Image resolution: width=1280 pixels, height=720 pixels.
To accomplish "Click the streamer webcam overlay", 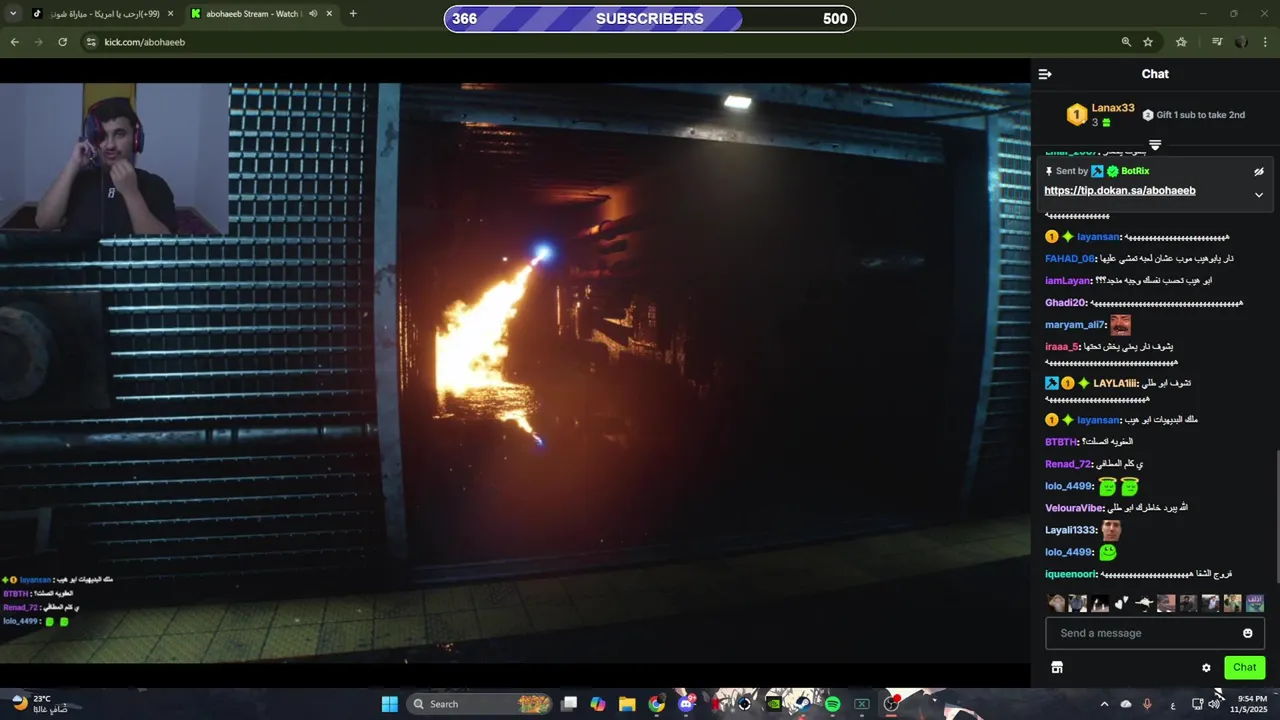I will coord(113,158).
